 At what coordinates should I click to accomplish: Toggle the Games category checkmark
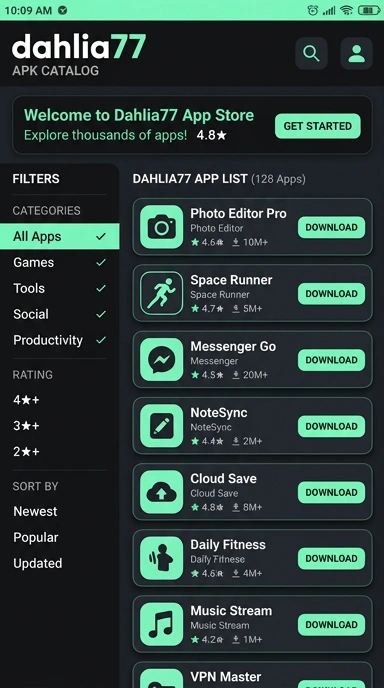[x=101, y=262]
